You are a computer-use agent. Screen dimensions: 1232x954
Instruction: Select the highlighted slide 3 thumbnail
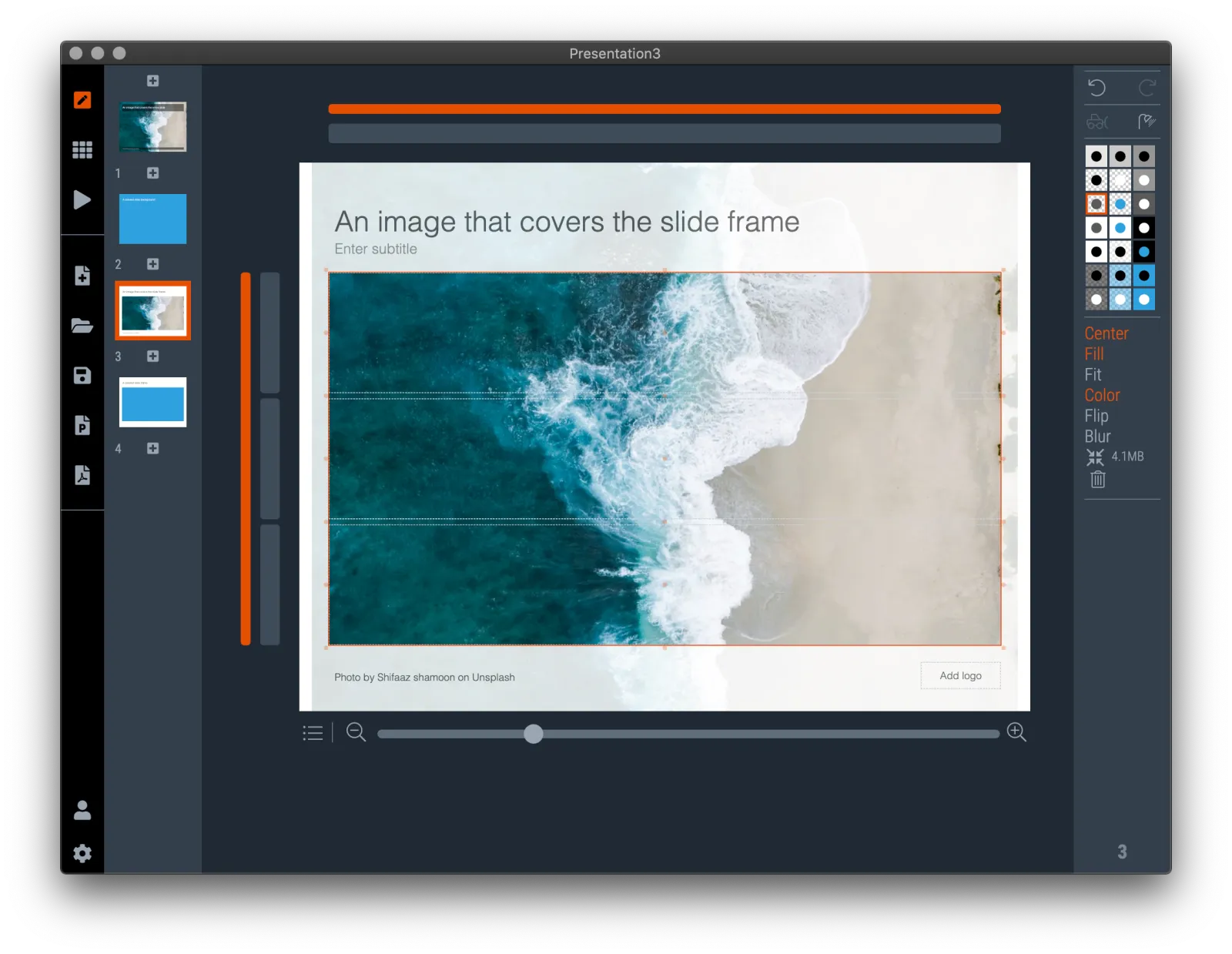point(153,311)
